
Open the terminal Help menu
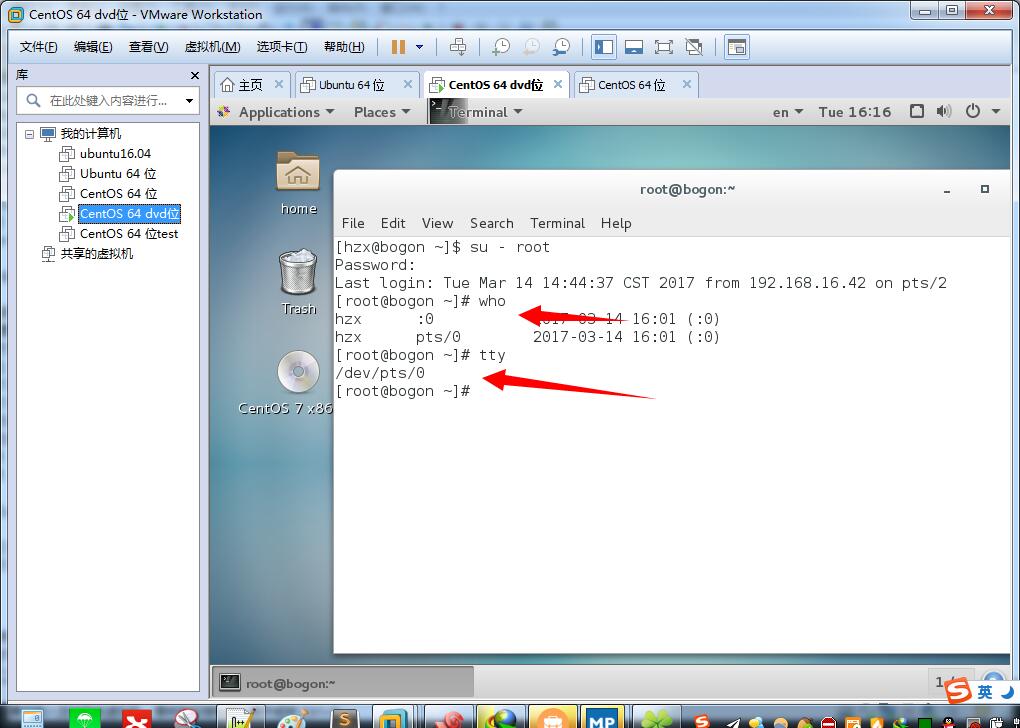(x=616, y=223)
